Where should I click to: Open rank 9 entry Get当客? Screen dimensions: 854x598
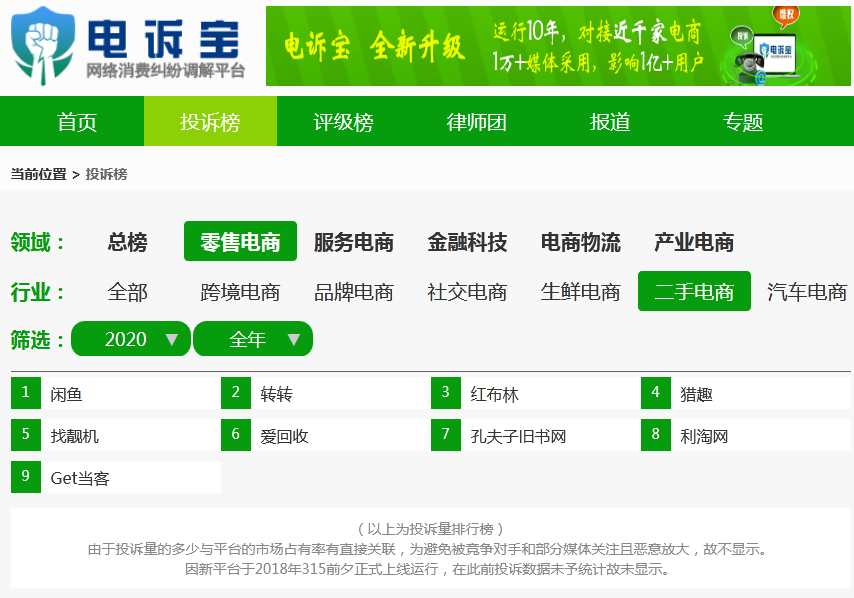tap(116, 477)
